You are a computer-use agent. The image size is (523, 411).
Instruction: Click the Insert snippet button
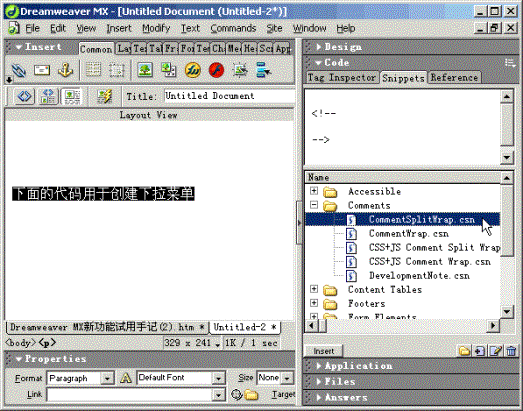click(324, 351)
